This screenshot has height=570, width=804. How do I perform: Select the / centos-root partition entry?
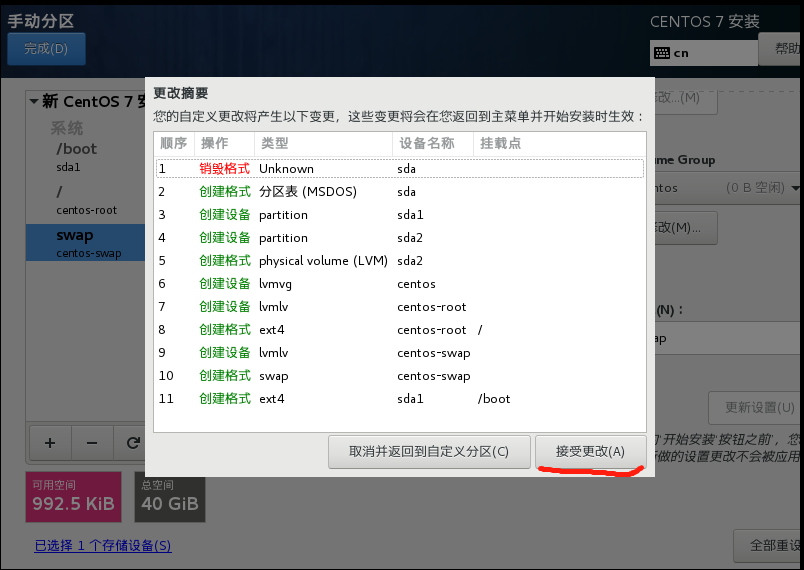(86, 200)
